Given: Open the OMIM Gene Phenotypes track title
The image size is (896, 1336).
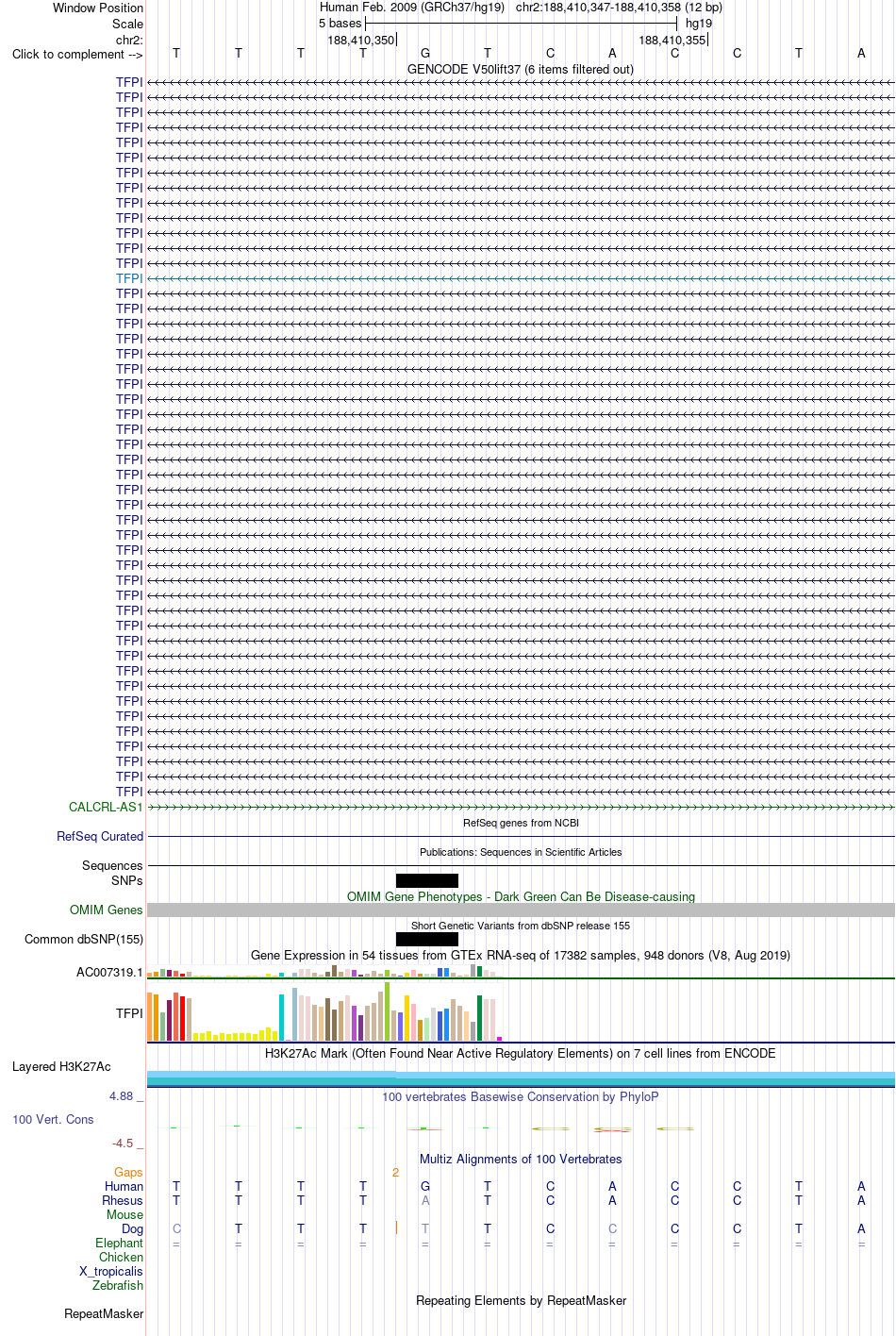Looking at the screenshot, I should click(x=521, y=896).
